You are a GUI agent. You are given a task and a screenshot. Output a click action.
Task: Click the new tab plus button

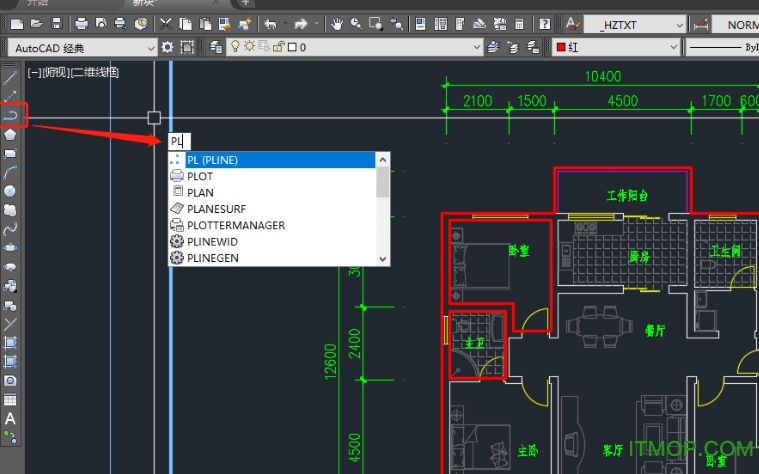tap(245, 3)
